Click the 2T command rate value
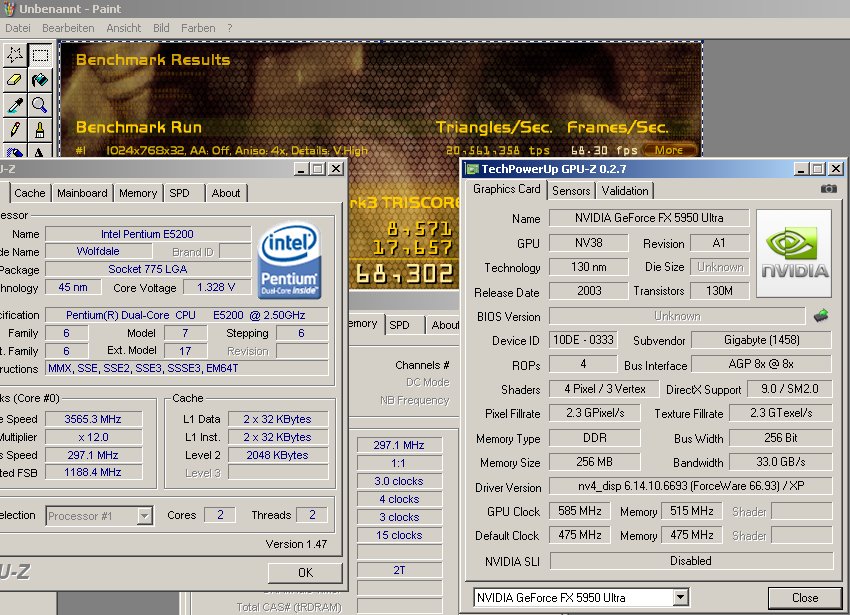 [400, 571]
